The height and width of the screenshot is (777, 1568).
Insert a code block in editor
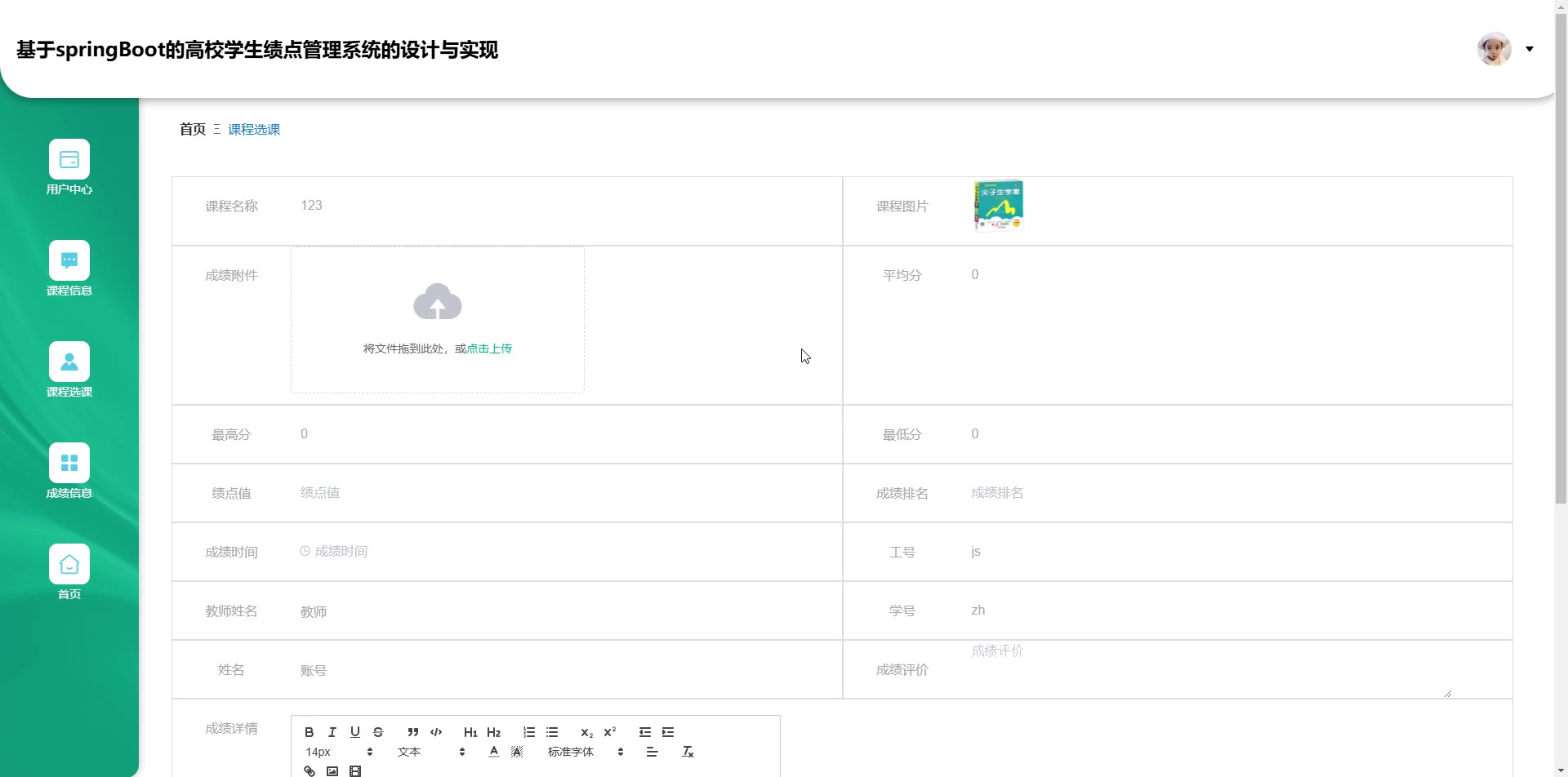(436, 732)
